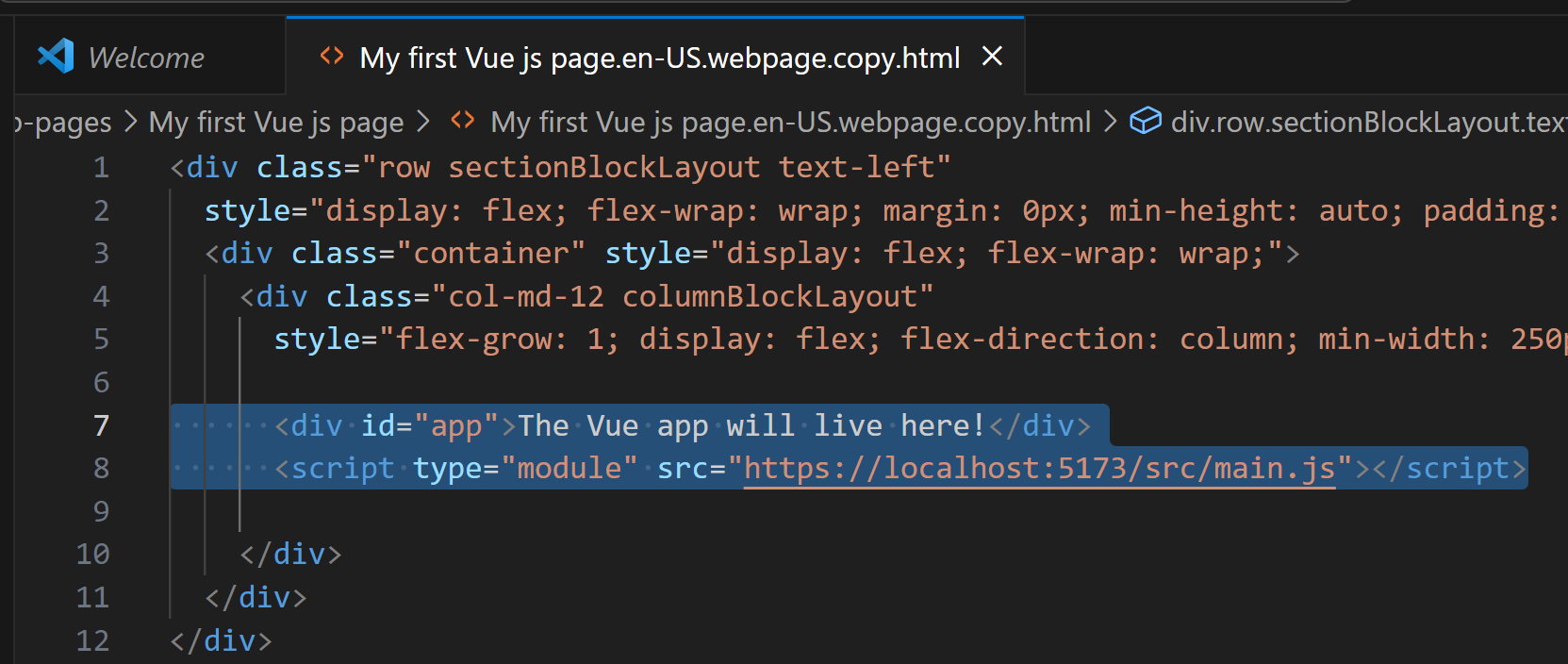Viewport: 1568px width, 664px height.
Task: Click the VS Code logo on Welcome tab
Action: [x=56, y=57]
